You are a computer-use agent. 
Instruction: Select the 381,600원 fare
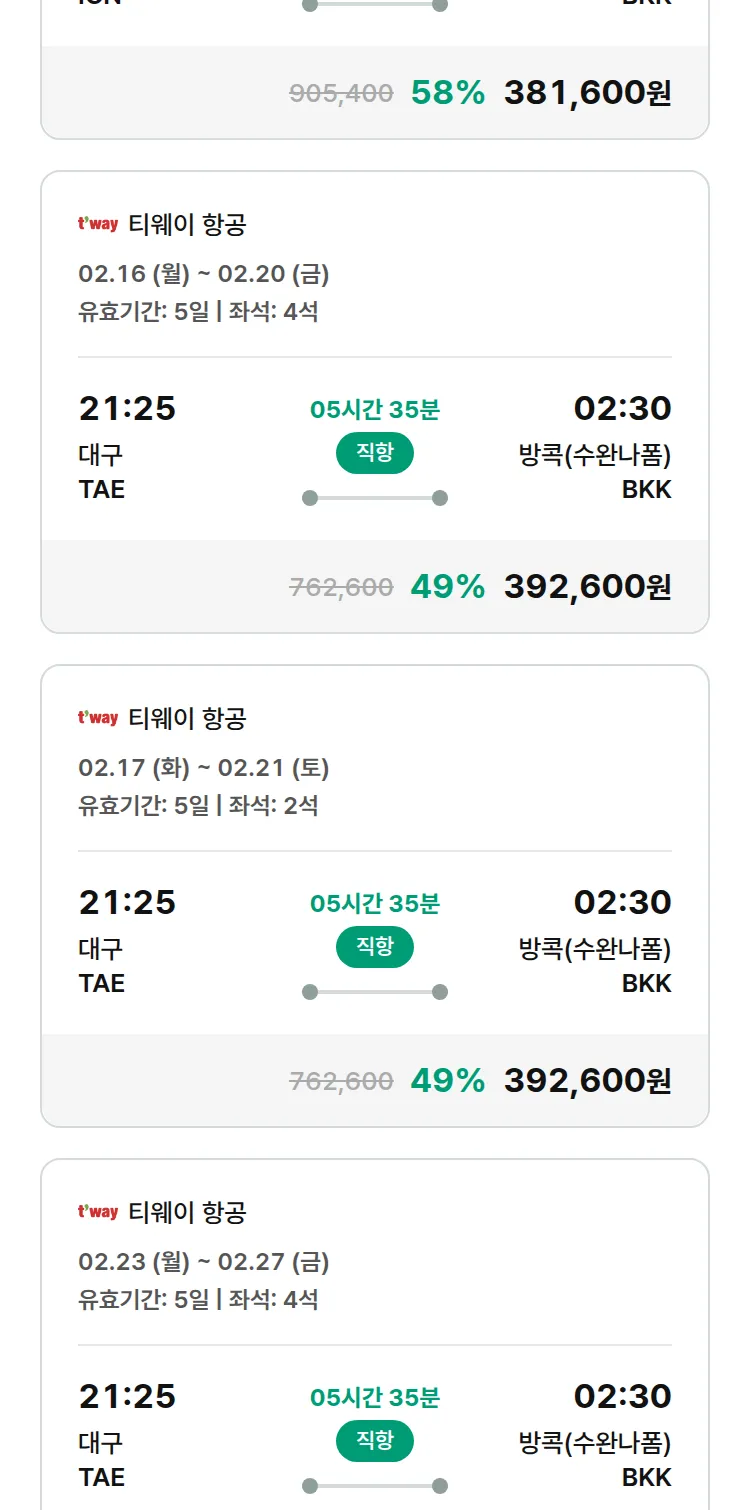[587, 93]
